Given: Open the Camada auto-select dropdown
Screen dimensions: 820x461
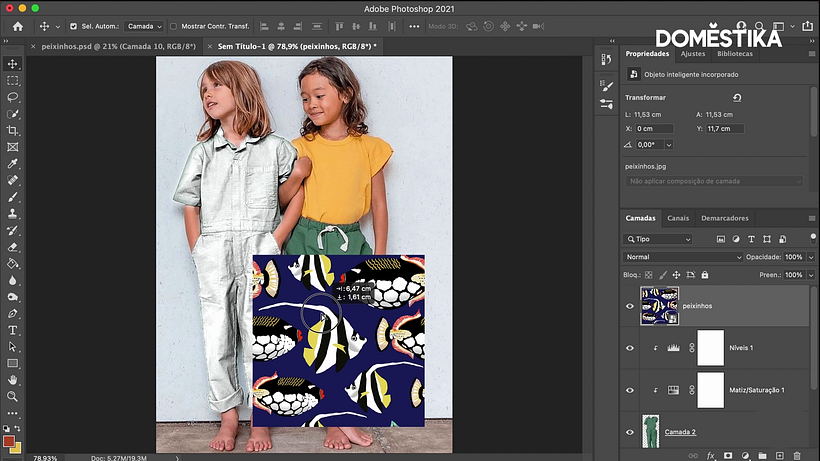Looking at the screenshot, I should [x=144, y=26].
